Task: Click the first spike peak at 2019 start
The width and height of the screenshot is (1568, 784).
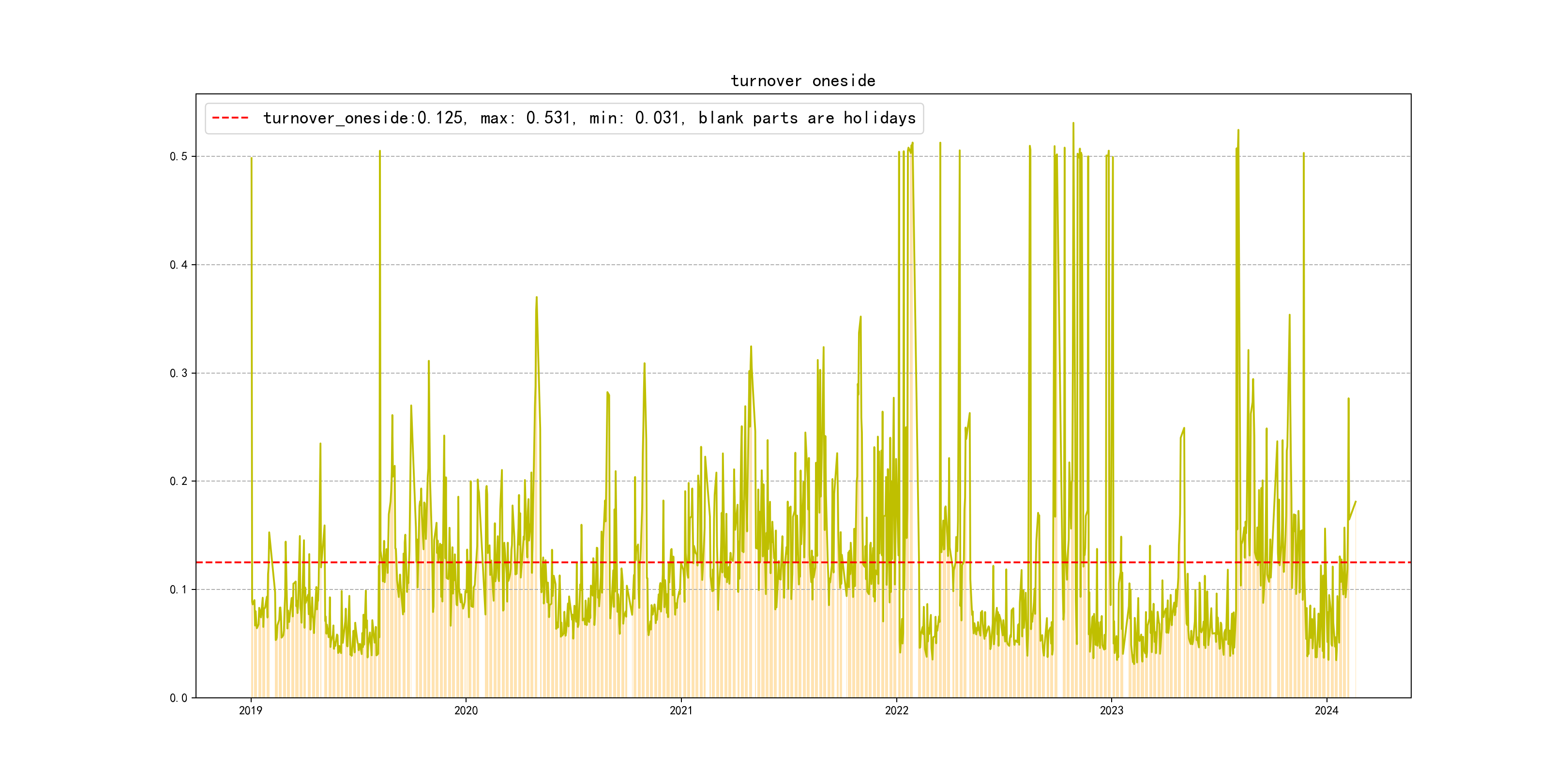Action: coord(251,158)
